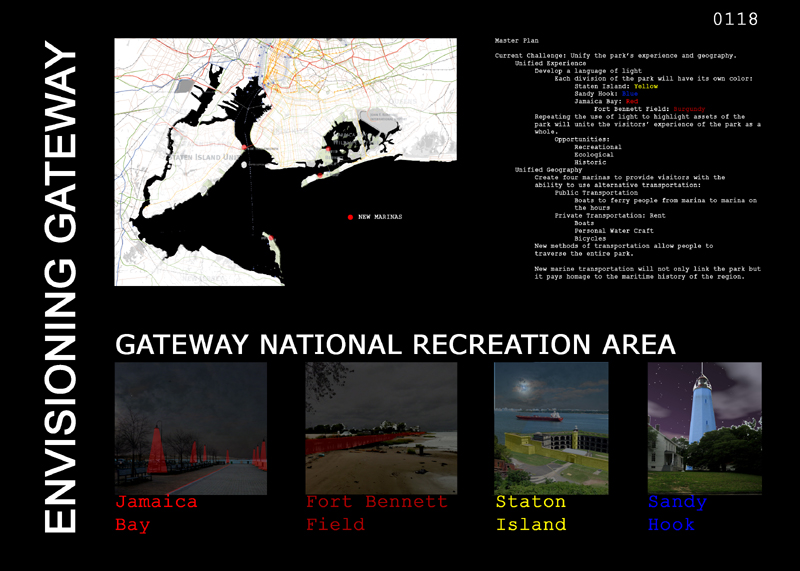Image resolution: width=800 pixels, height=571 pixels.
Task: Click the "Public Transportation" line
Action: tap(596, 193)
